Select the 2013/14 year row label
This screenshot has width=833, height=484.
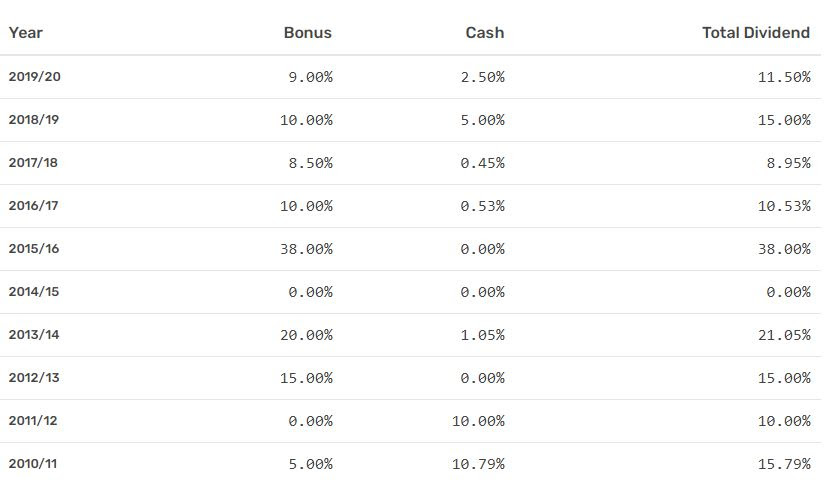[34, 335]
